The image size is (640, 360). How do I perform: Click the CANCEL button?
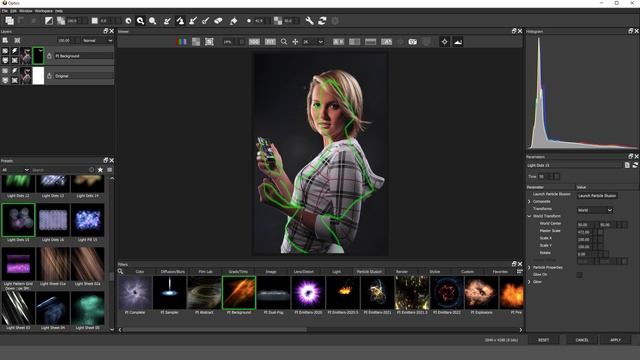coord(582,340)
